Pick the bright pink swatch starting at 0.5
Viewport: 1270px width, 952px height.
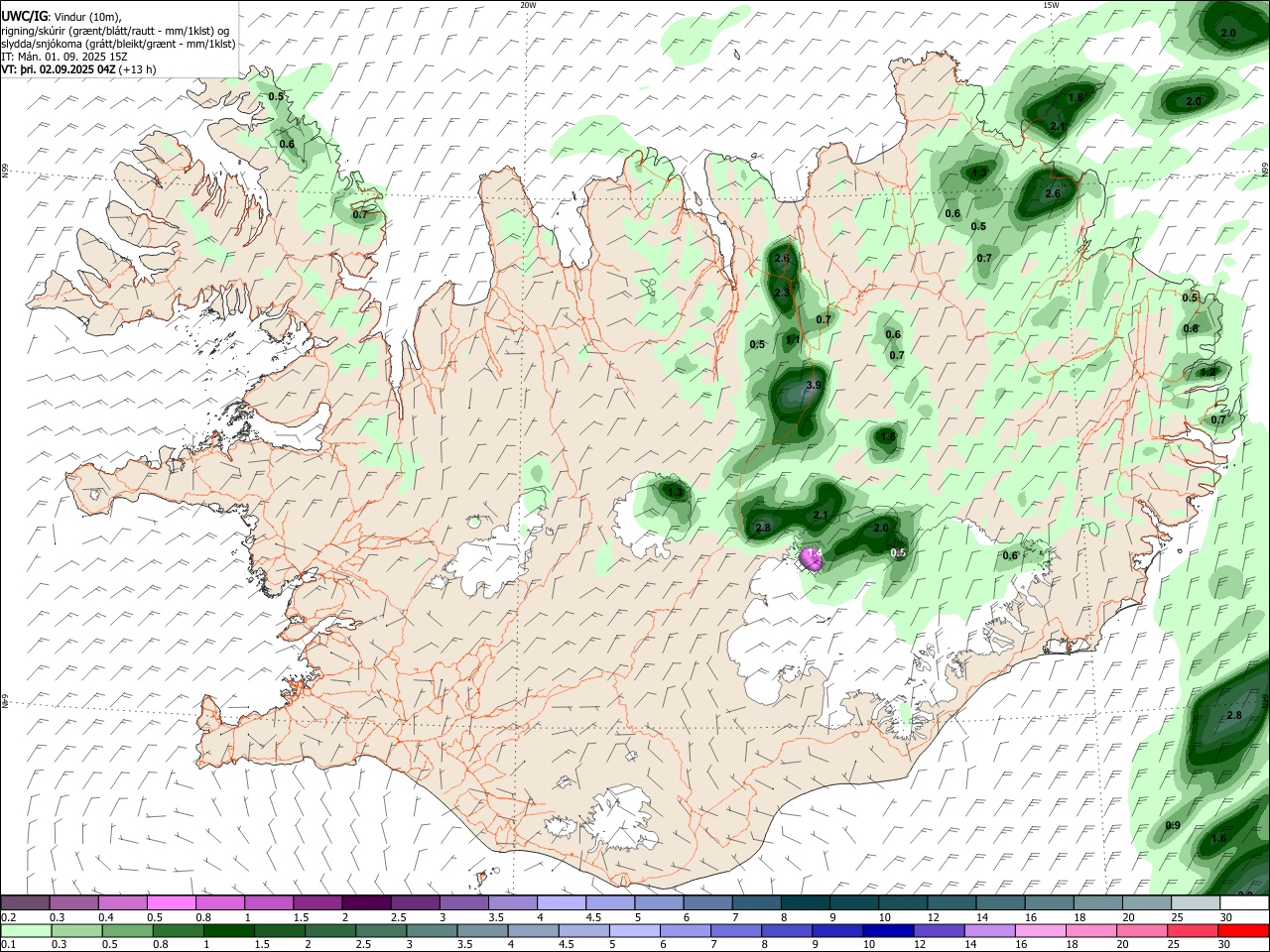171,902
